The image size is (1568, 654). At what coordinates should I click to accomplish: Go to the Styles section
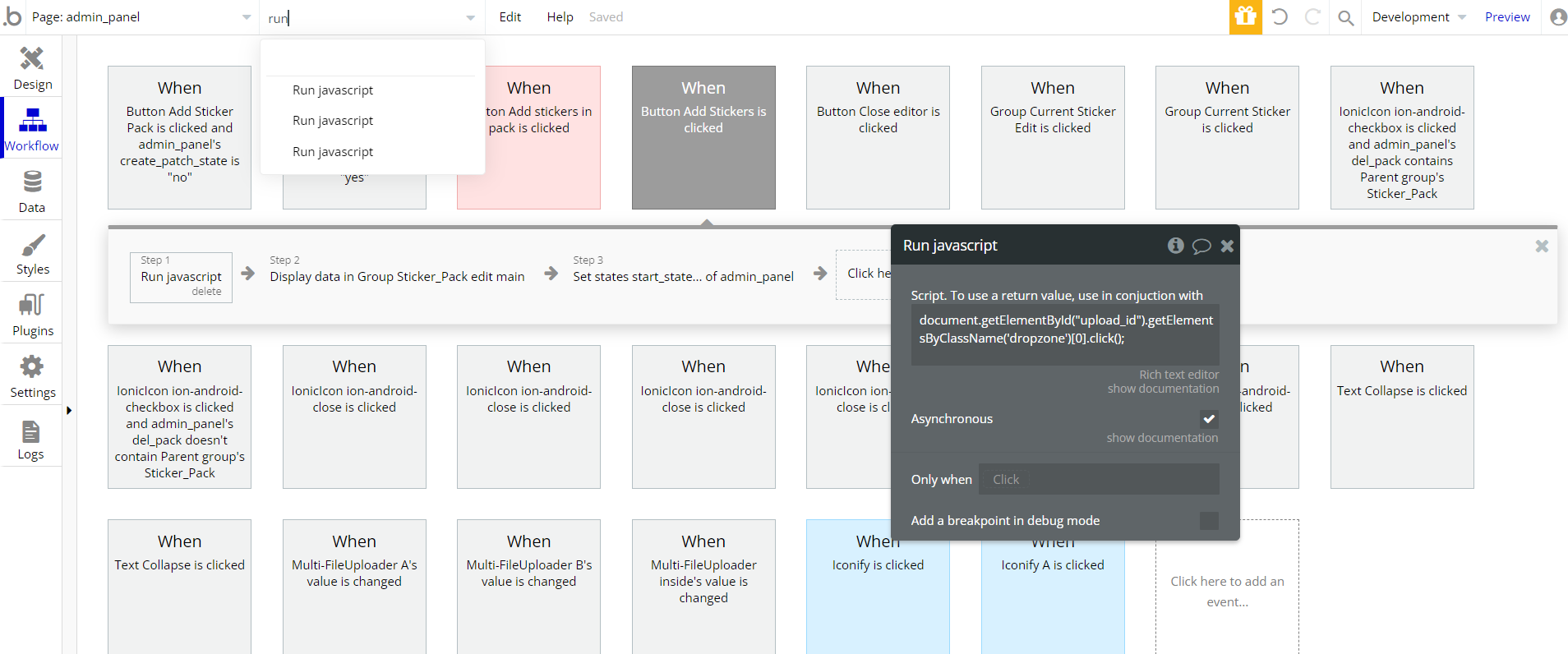(32, 253)
